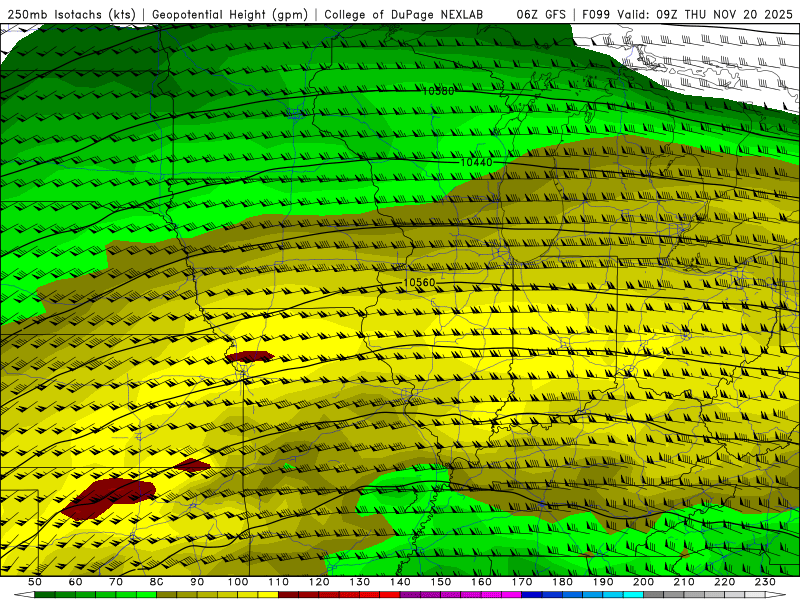
Task: Click the 'F099' forecast hour text
Action: point(596,14)
